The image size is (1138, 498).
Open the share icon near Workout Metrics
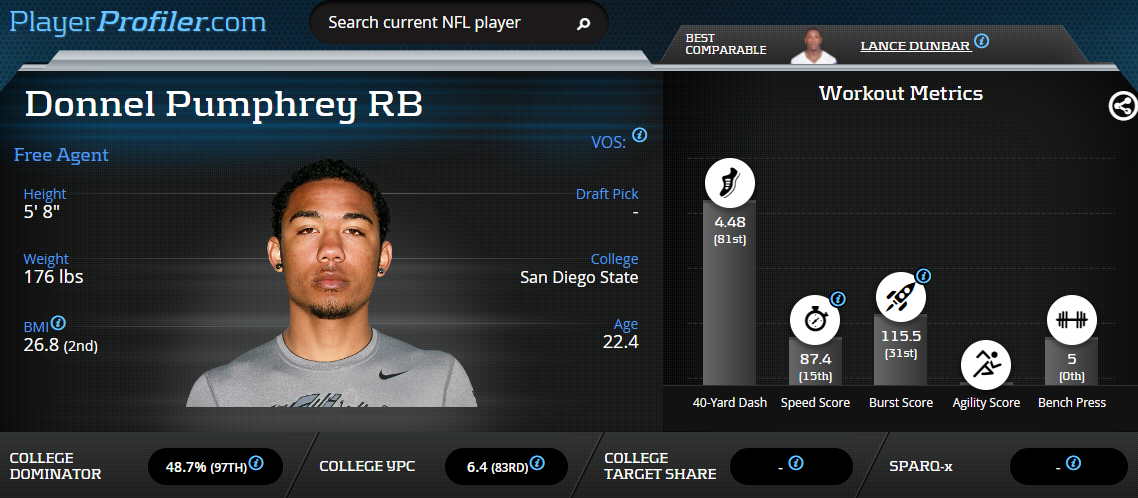pyautogui.click(x=1123, y=106)
